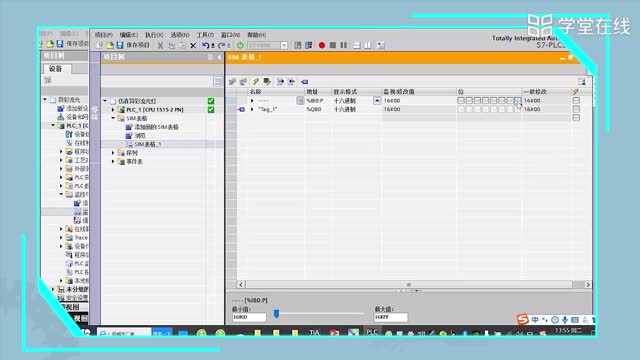
Task: Click the new project icon
Action: click(99, 45)
